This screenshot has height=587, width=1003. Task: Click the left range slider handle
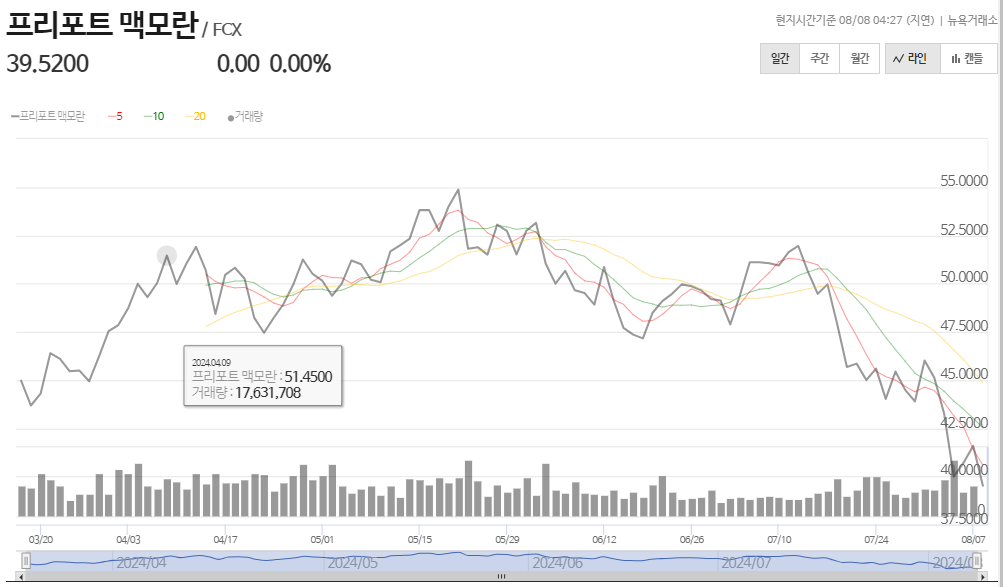point(26,561)
